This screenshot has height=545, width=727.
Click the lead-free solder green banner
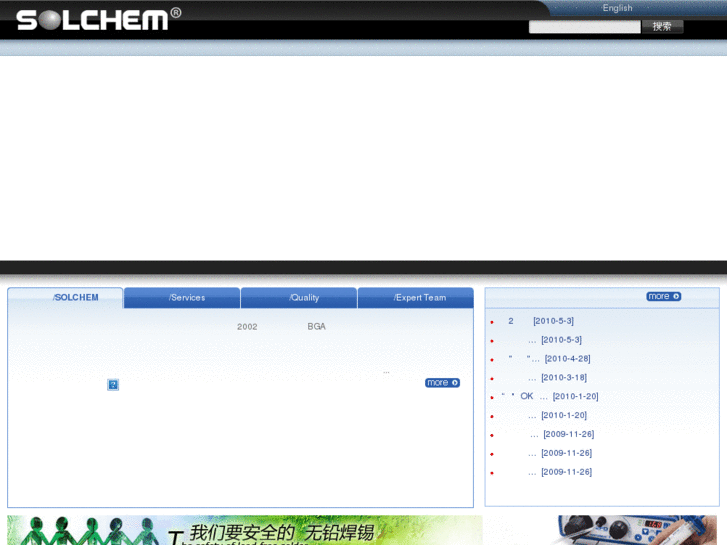pos(245,530)
